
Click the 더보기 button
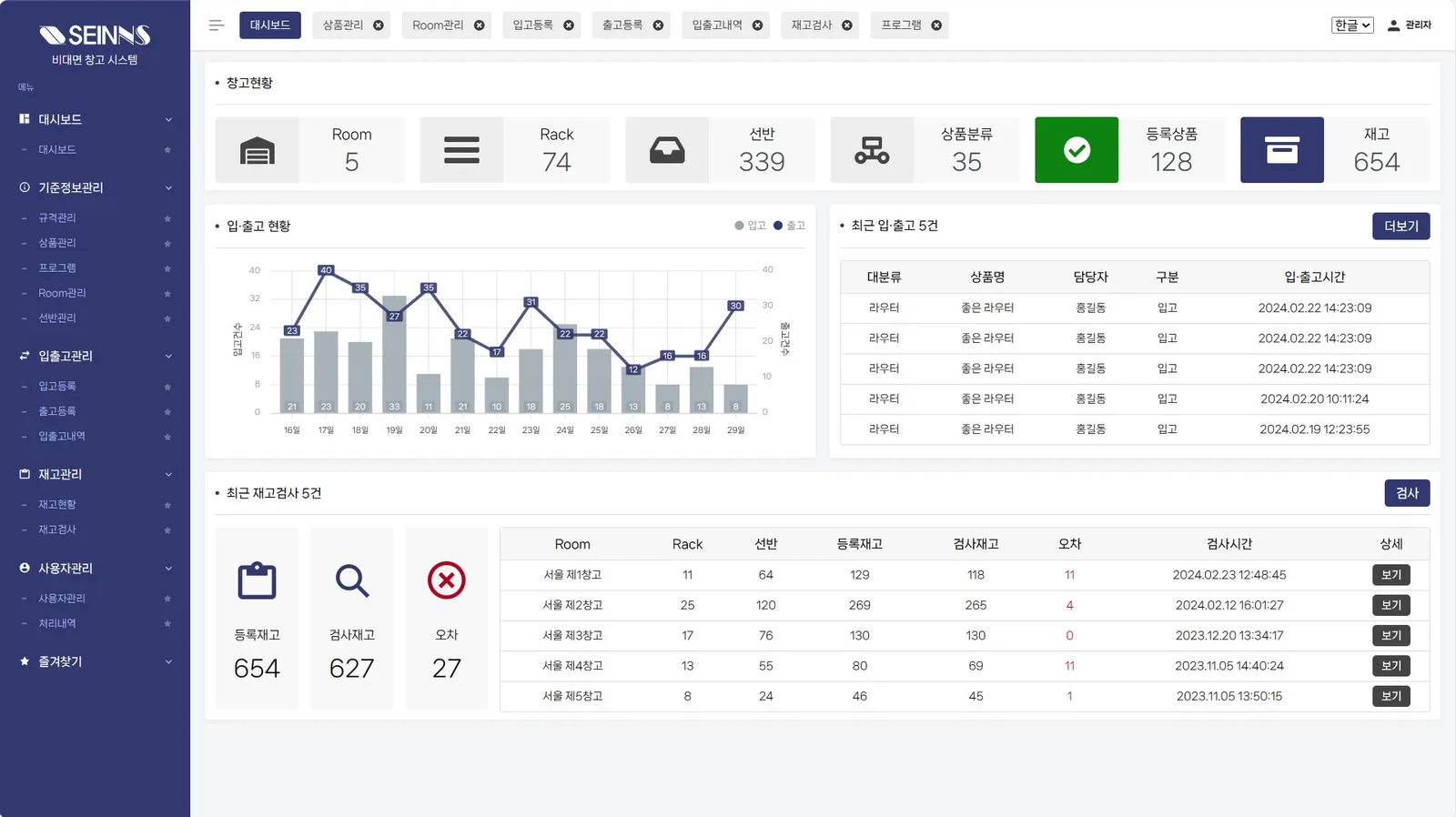click(1401, 227)
